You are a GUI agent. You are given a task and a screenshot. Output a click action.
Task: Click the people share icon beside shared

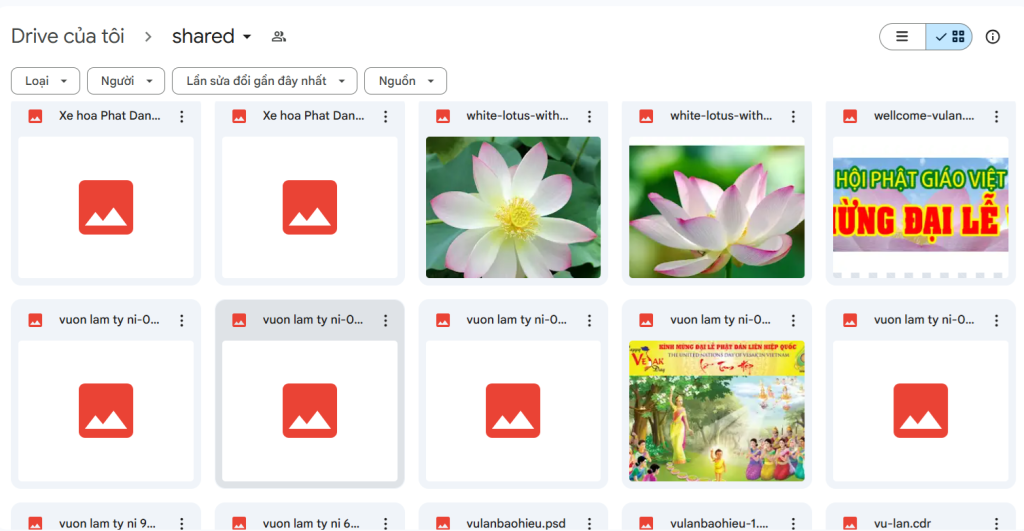click(x=279, y=37)
